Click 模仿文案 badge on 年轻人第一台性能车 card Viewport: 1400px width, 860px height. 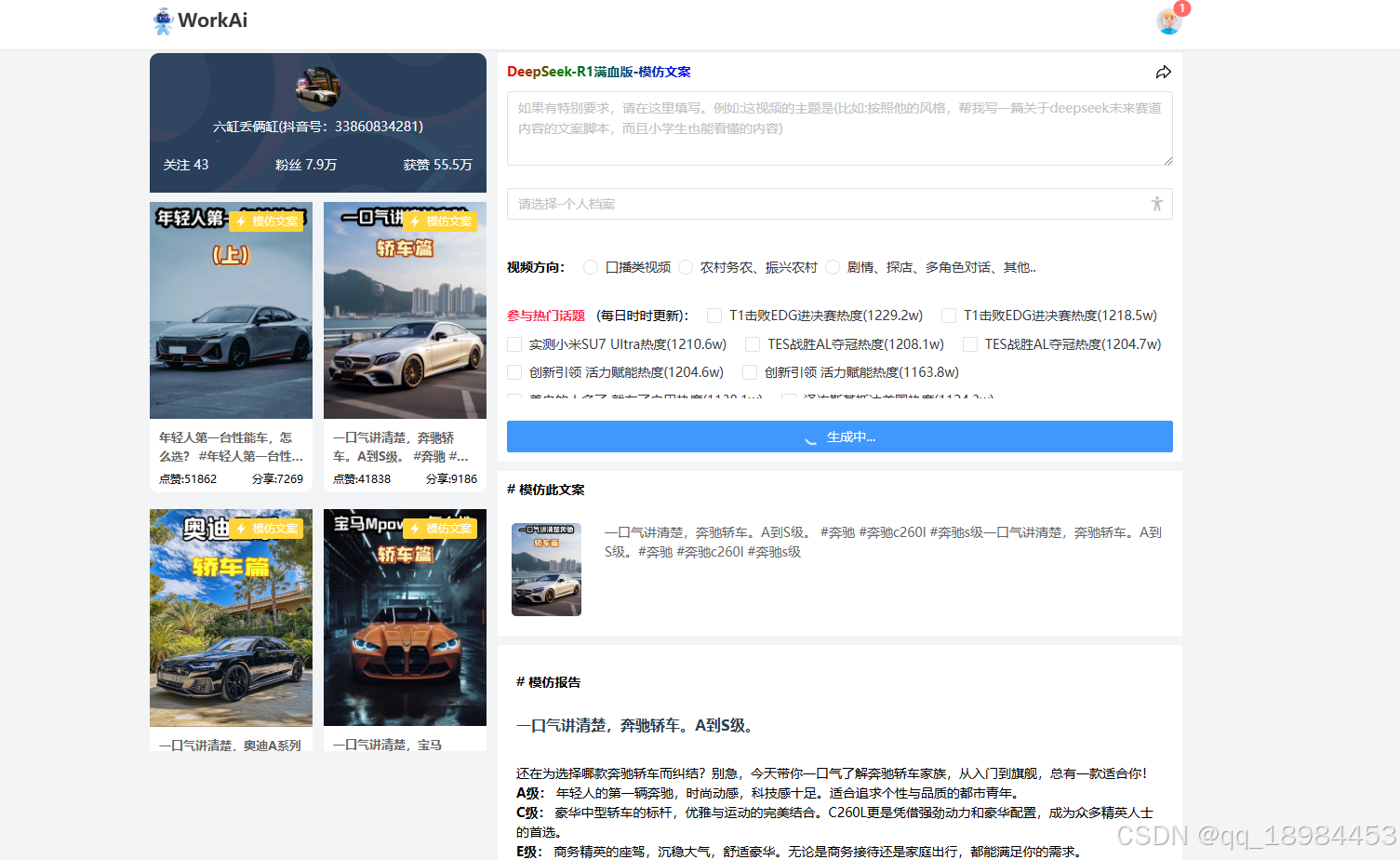pyautogui.click(x=267, y=222)
